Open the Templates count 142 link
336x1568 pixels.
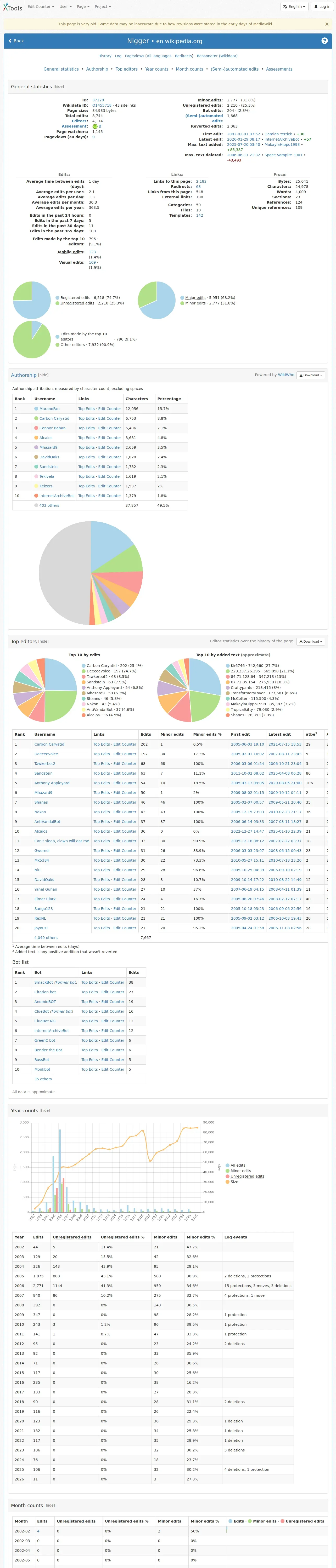point(199,216)
